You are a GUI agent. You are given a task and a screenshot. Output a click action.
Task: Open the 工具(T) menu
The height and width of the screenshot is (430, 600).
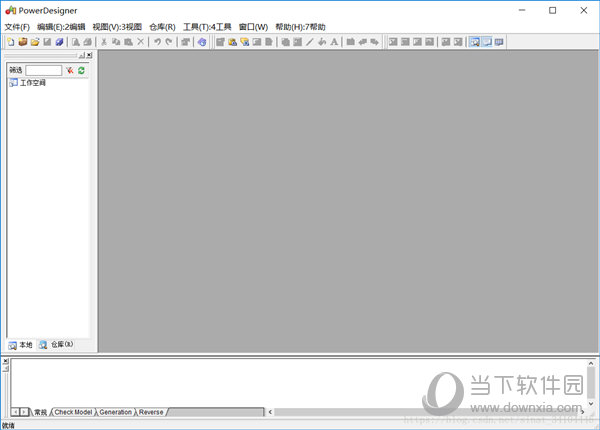coord(207,27)
